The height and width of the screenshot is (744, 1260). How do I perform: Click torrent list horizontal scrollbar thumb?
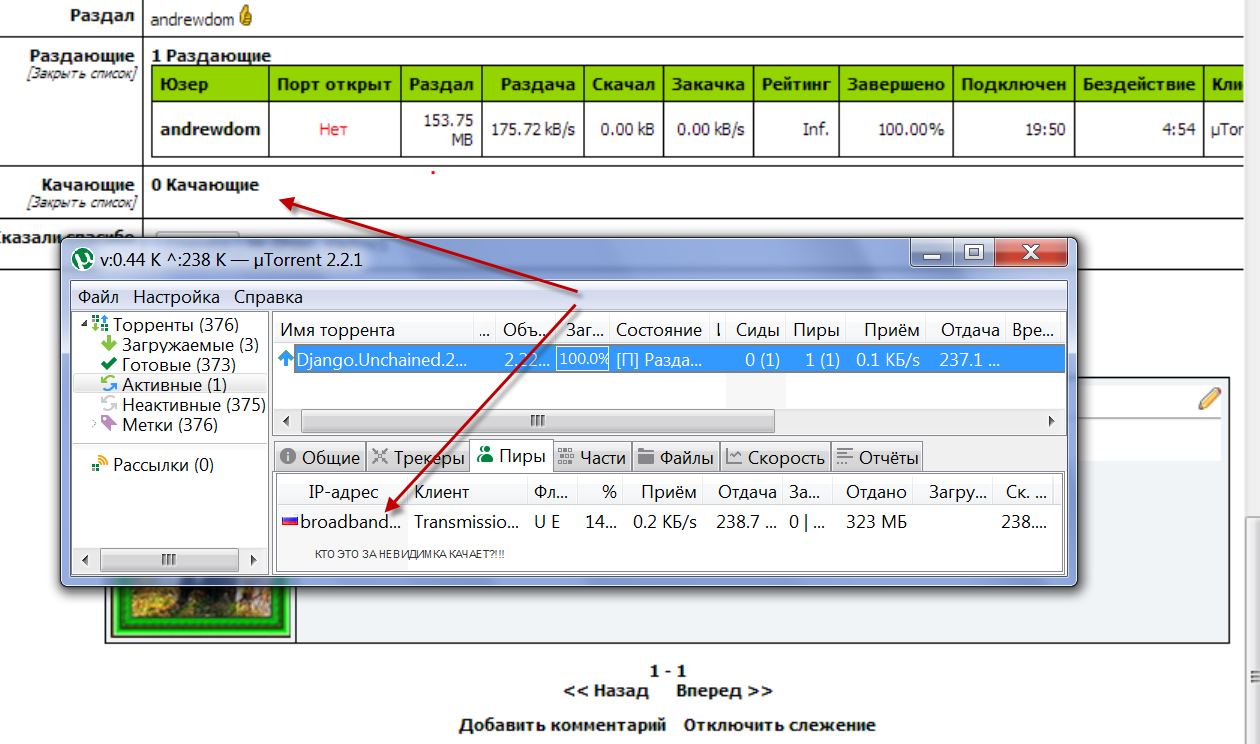(537, 421)
